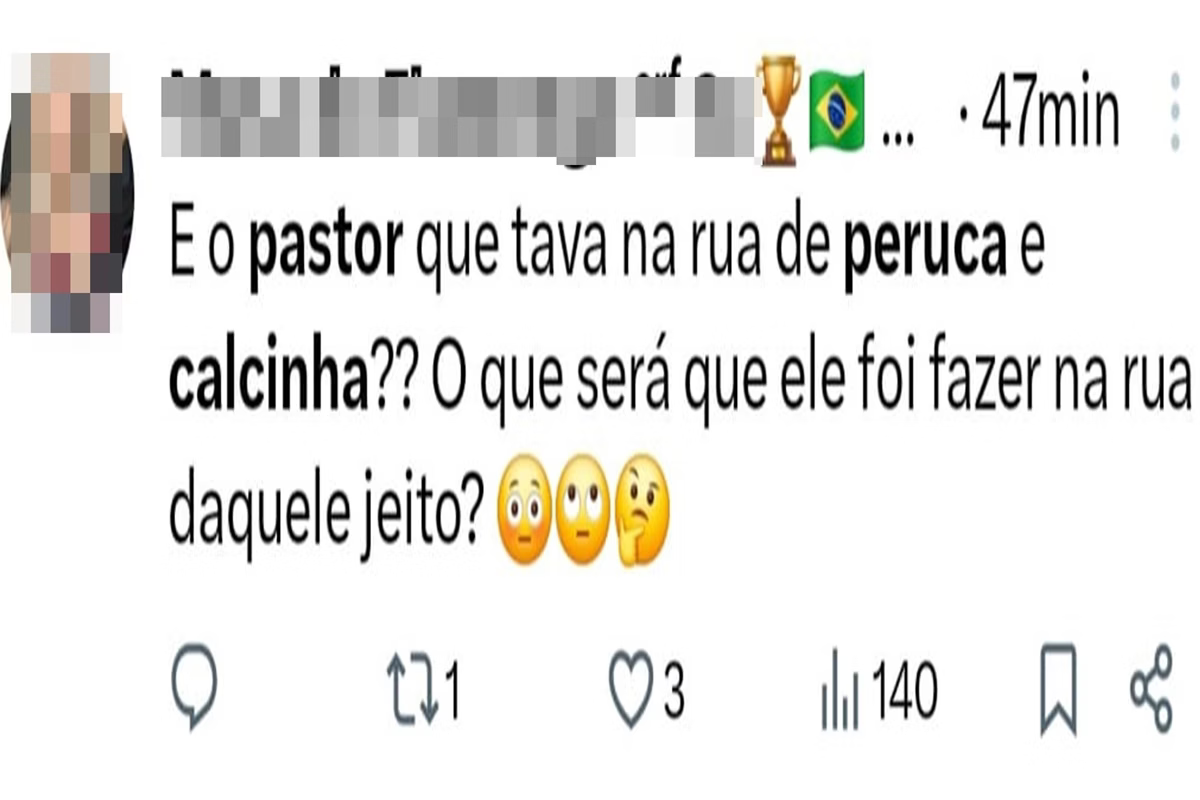Image resolution: width=1200 pixels, height=800 pixels.
Task: Click the trophy emoji in the name
Action: tap(777, 111)
